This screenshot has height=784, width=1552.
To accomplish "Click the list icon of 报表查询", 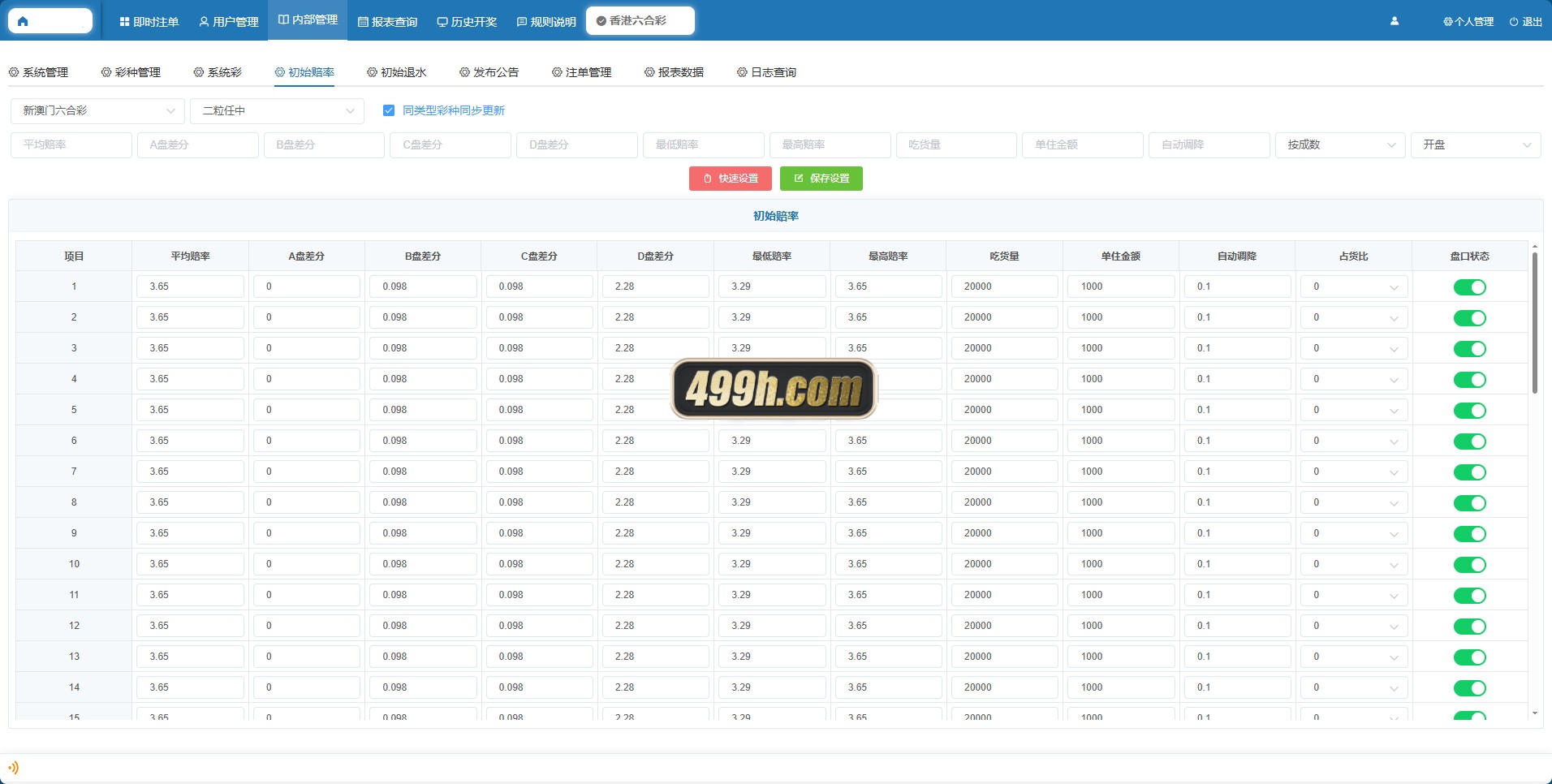I will (363, 22).
